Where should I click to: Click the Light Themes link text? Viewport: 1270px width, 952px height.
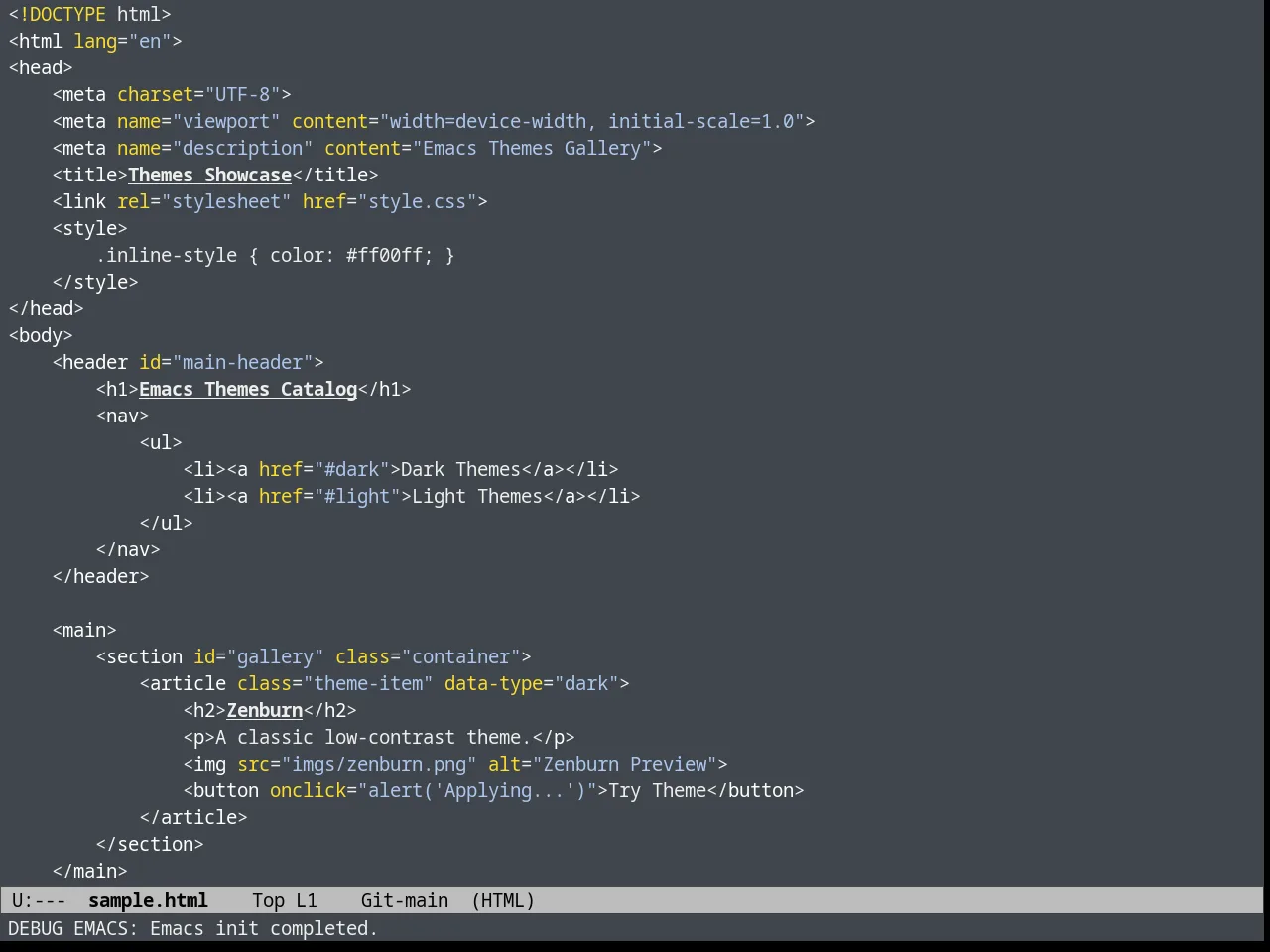(477, 496)
